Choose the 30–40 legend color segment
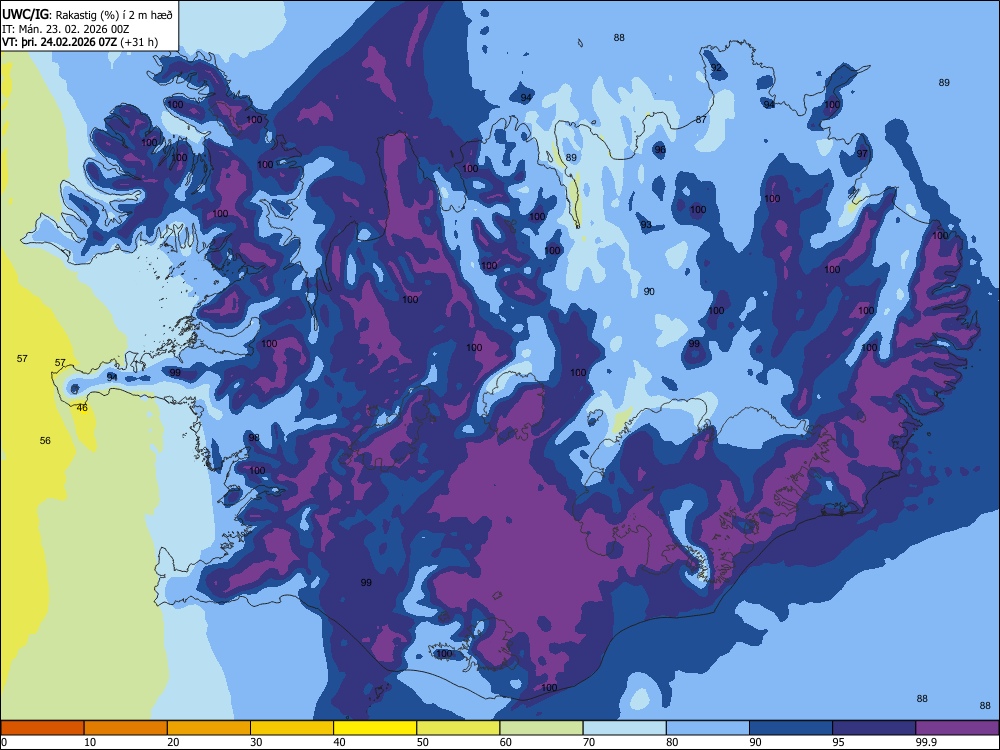This screenshot has height=750, width=1000. coord(292,728)
